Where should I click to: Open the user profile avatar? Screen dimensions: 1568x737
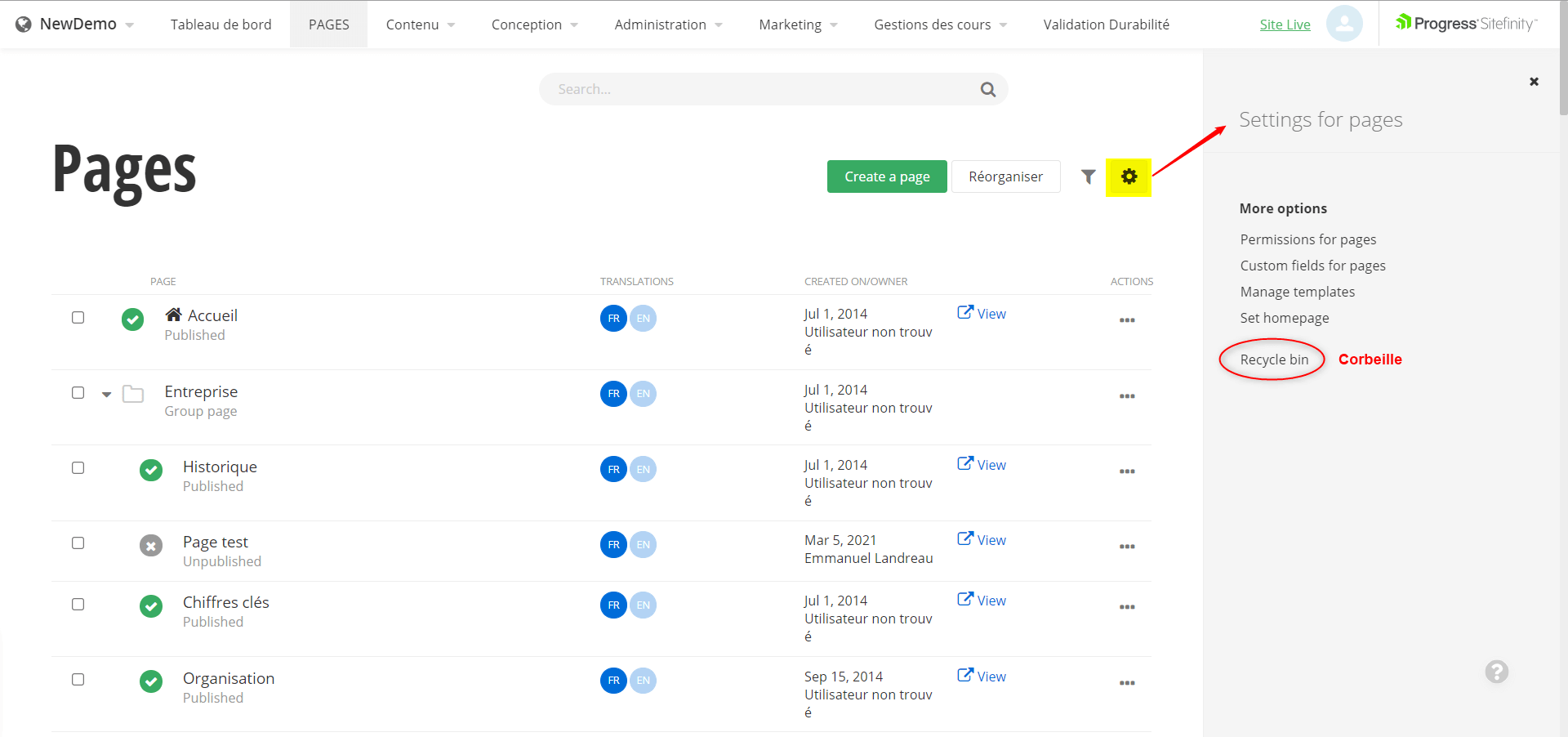[x=1343, y=24]
